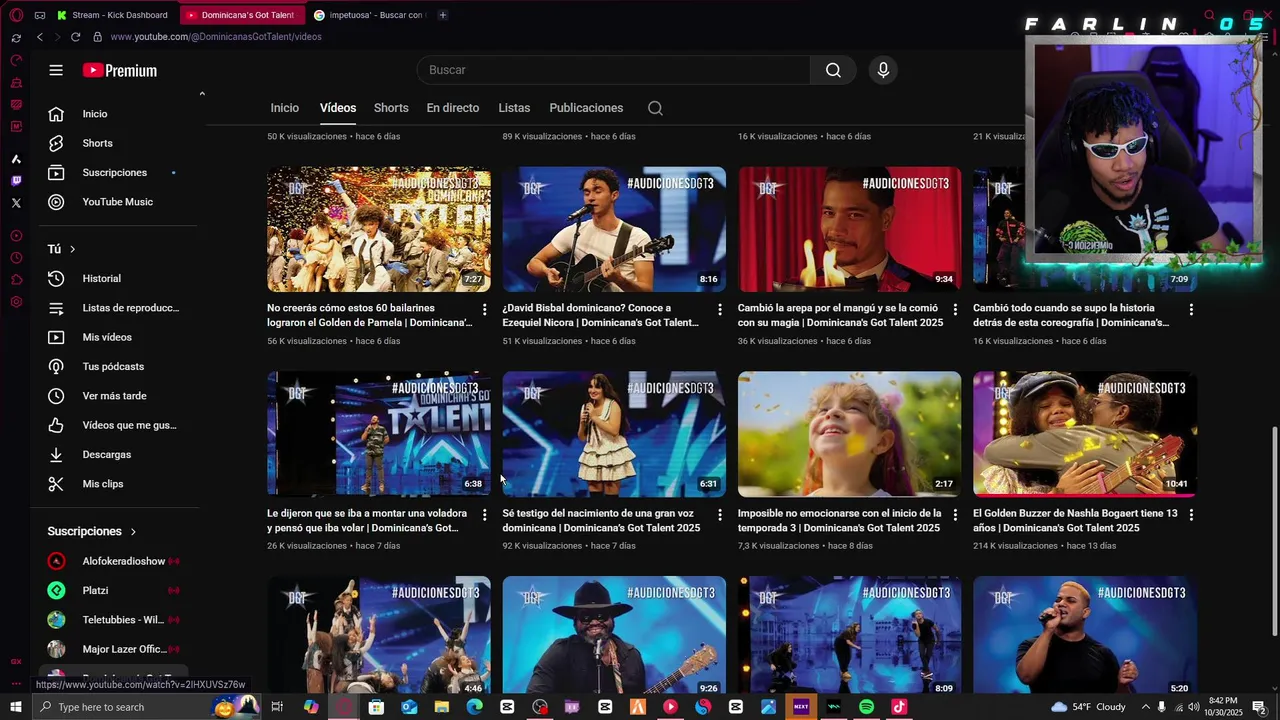Click the page vertical scrollbar
The height and width of the screenshot is (720, 1280).
pos(1273,530)
